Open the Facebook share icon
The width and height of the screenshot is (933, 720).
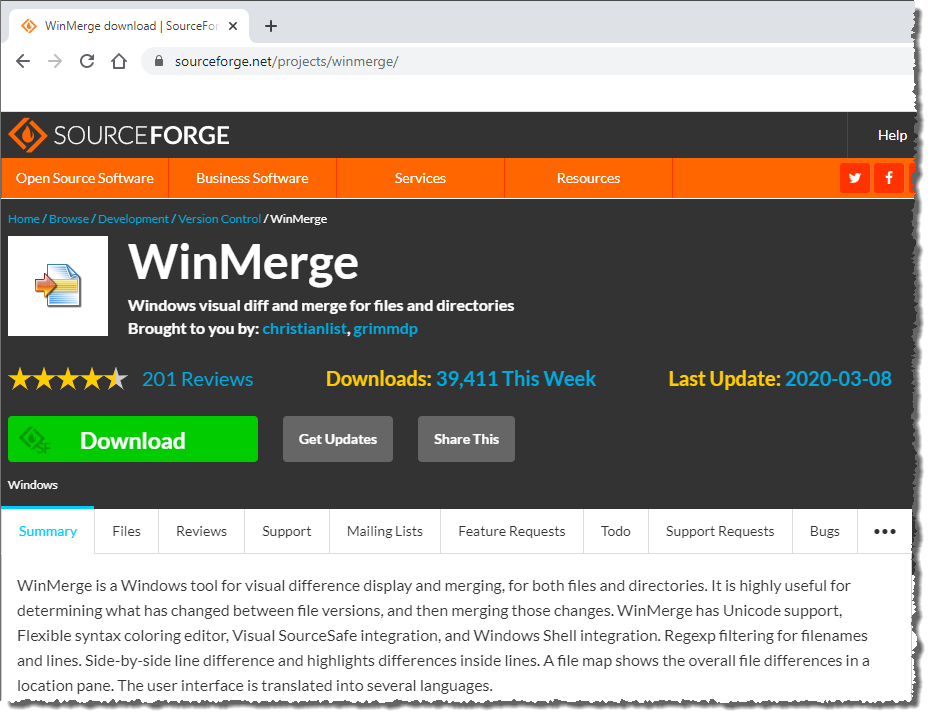pos(889,177)
